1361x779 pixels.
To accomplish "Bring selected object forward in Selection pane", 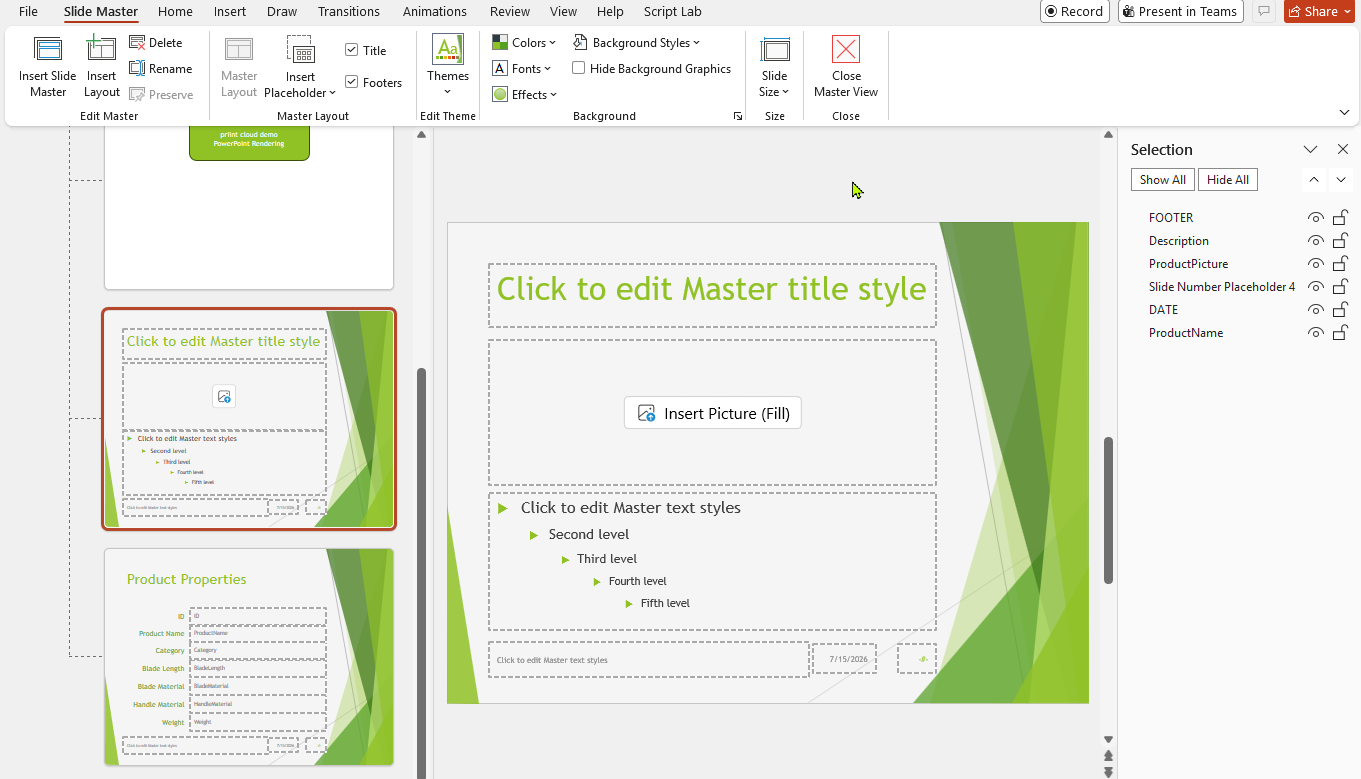I will tap(1314, 180).
